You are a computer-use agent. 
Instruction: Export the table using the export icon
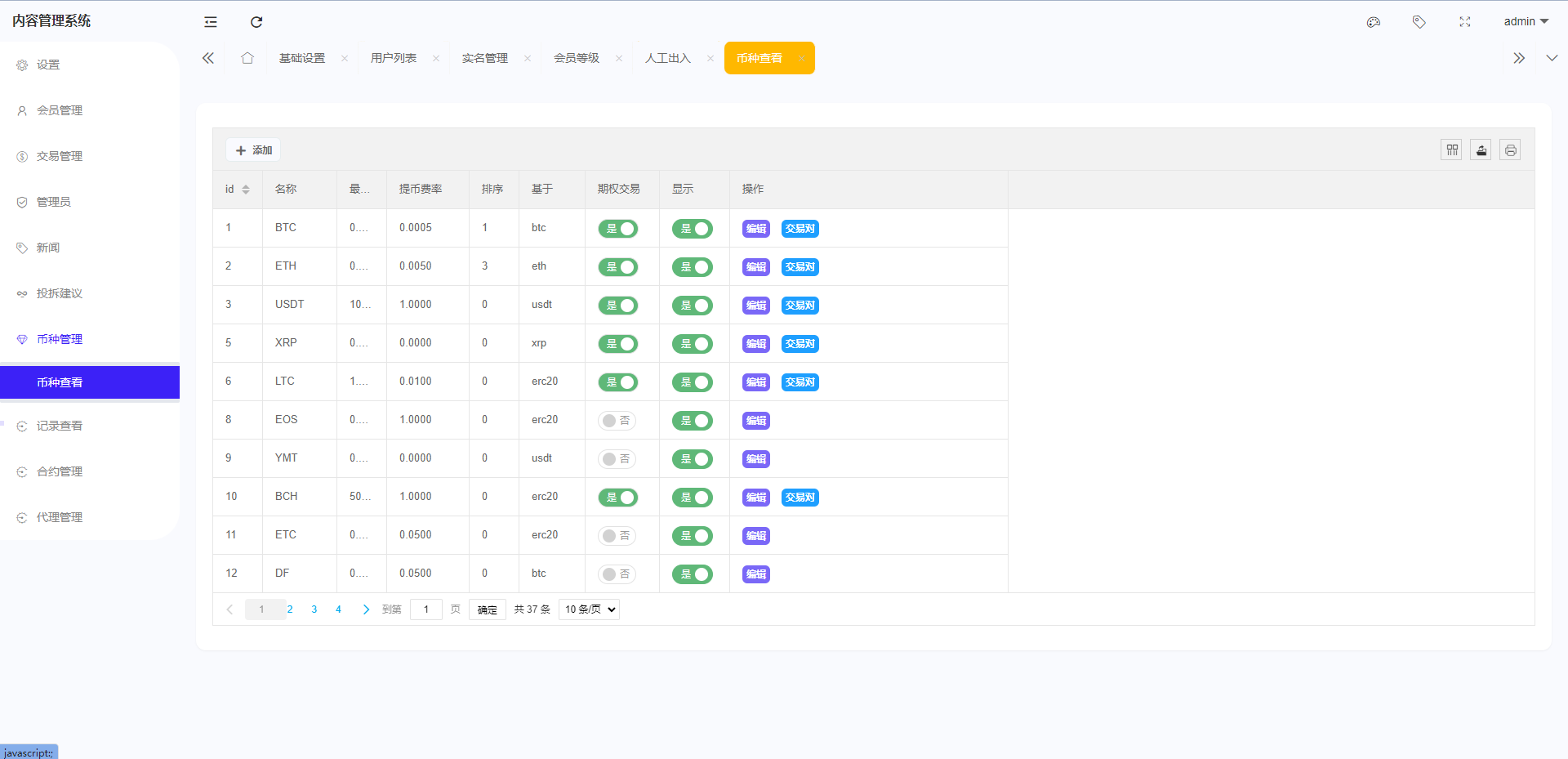tap(1481, 150)
